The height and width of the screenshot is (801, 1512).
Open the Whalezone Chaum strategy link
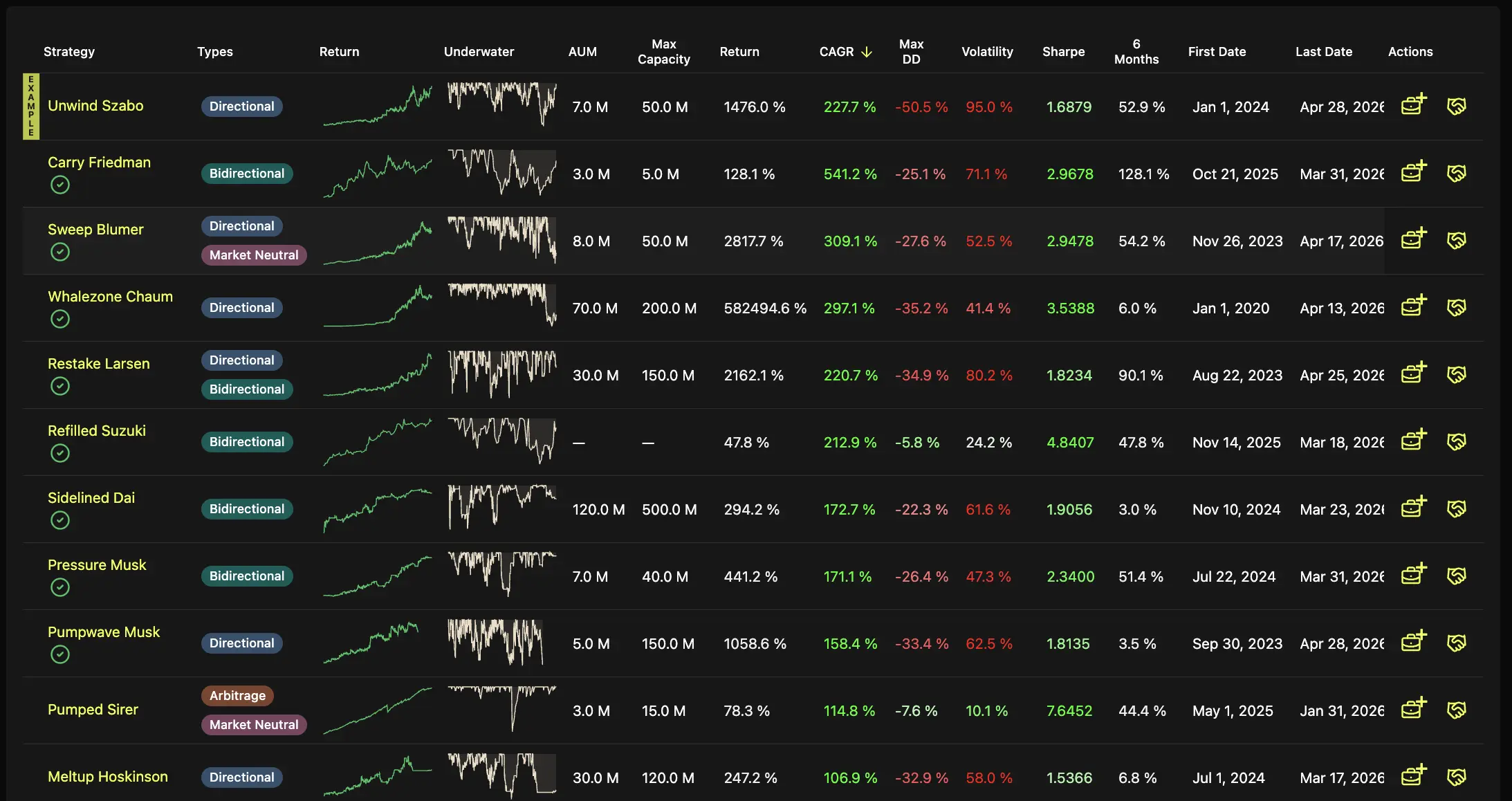coord(110,296)
